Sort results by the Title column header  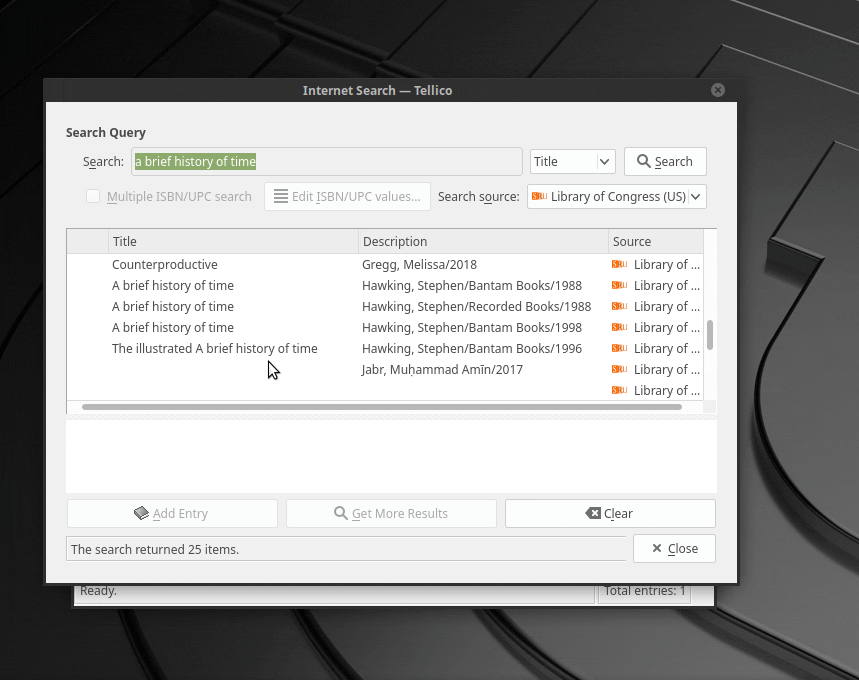click(233, 242)
